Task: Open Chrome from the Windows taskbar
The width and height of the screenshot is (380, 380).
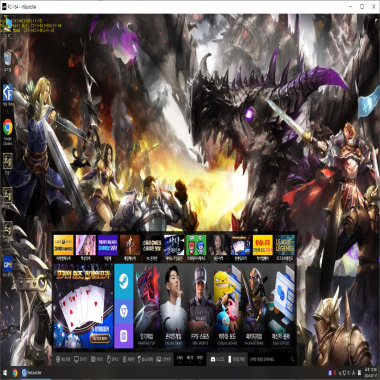Action: pos(15,373)
